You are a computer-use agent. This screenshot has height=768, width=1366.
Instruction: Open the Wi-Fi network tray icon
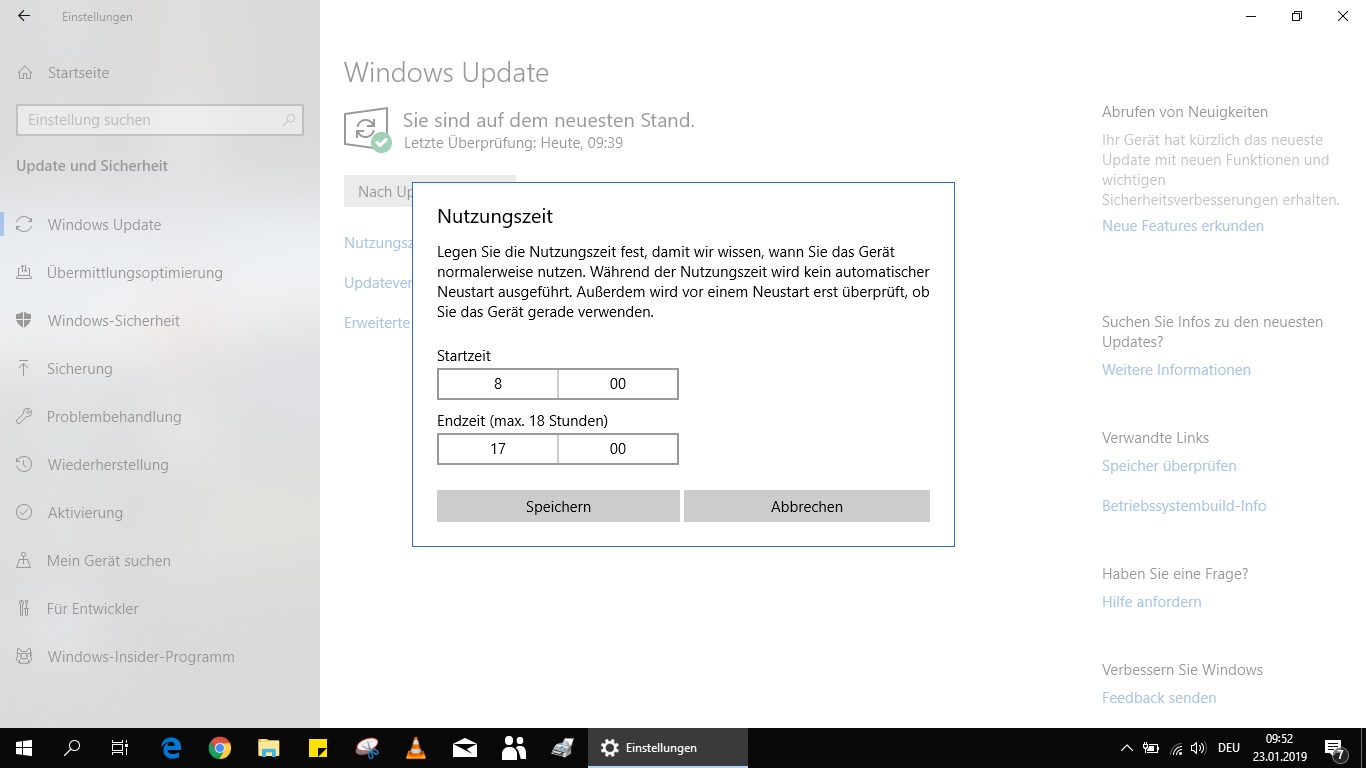(x=1176, y=748)
